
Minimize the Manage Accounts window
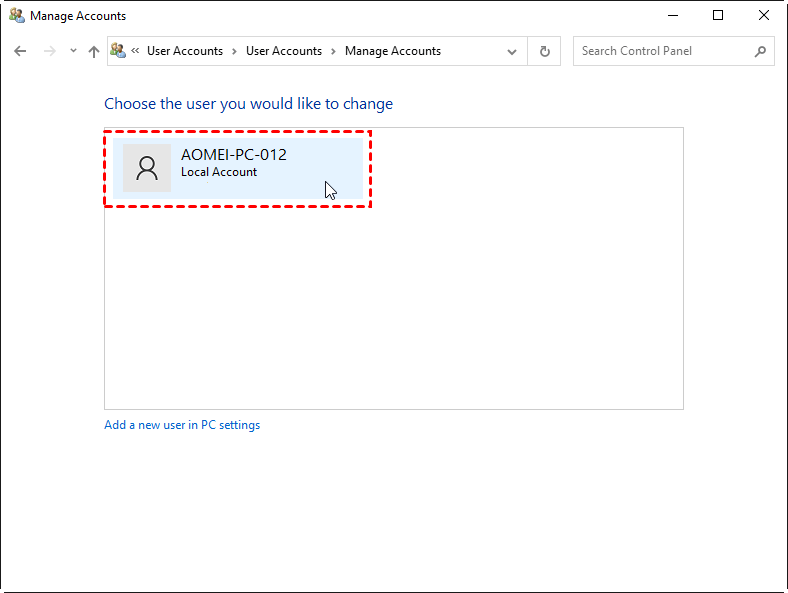coord(673,16)
